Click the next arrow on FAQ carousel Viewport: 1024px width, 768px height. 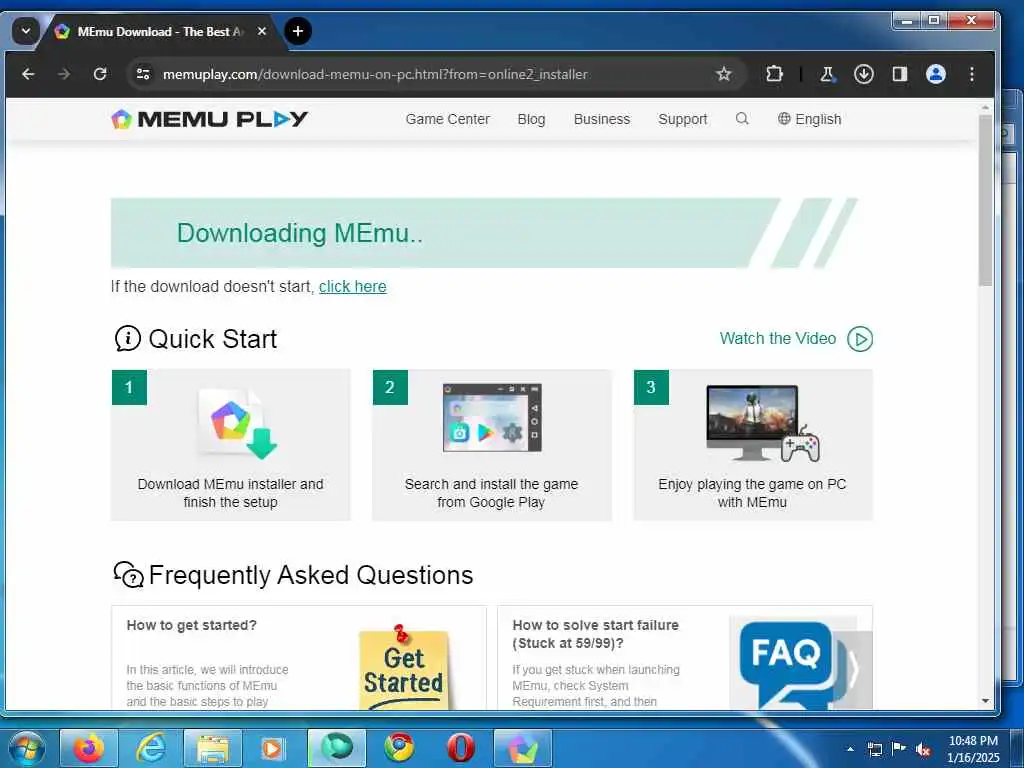854,668
